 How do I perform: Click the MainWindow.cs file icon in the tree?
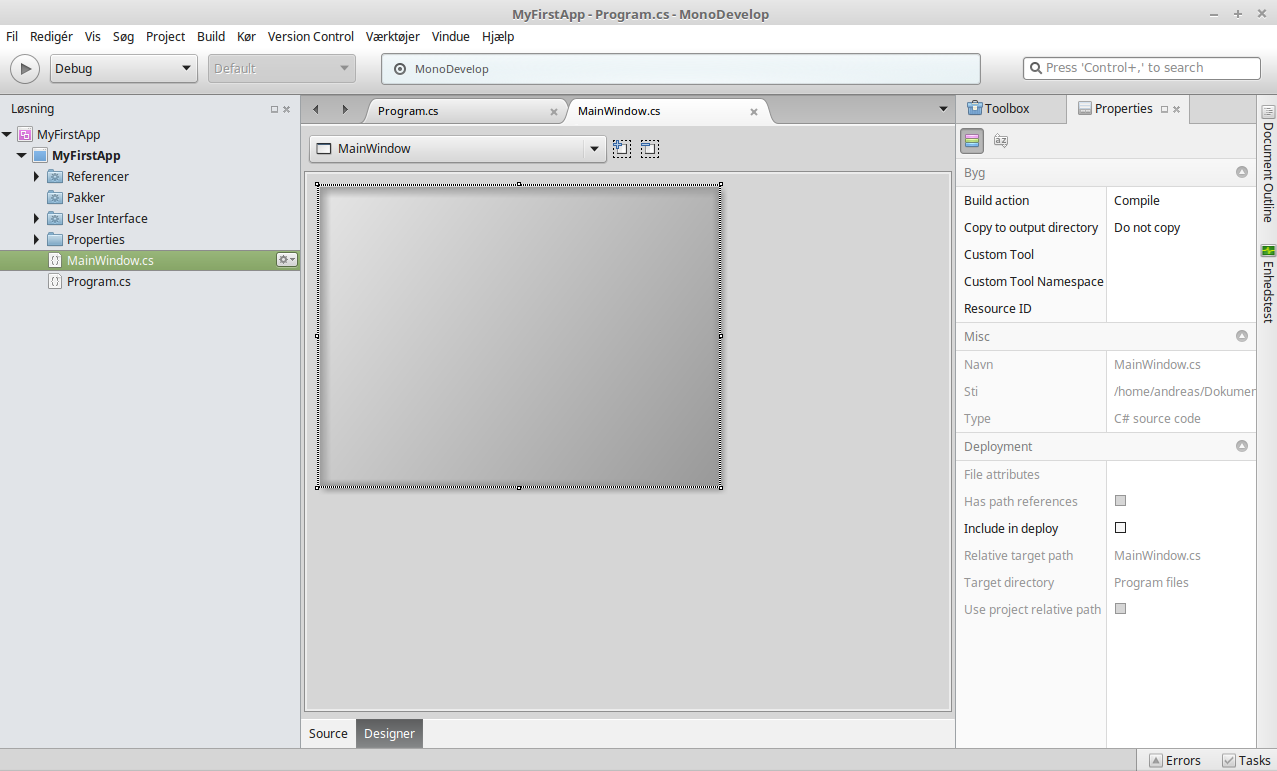55,260
